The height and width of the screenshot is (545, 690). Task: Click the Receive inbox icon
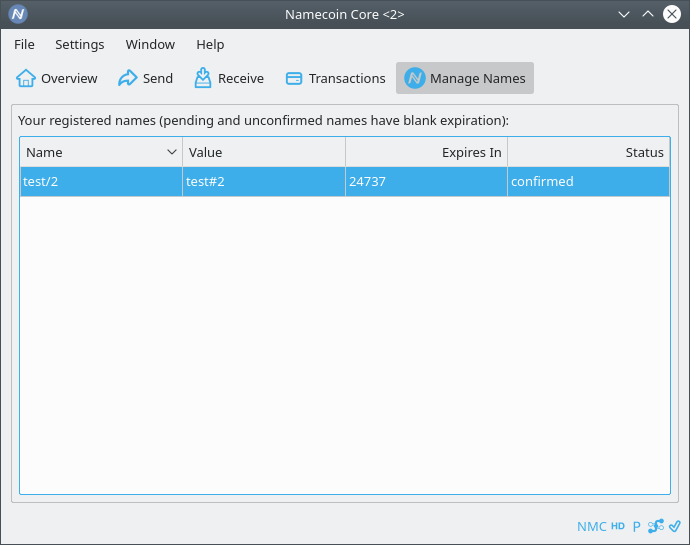[203, 78]
